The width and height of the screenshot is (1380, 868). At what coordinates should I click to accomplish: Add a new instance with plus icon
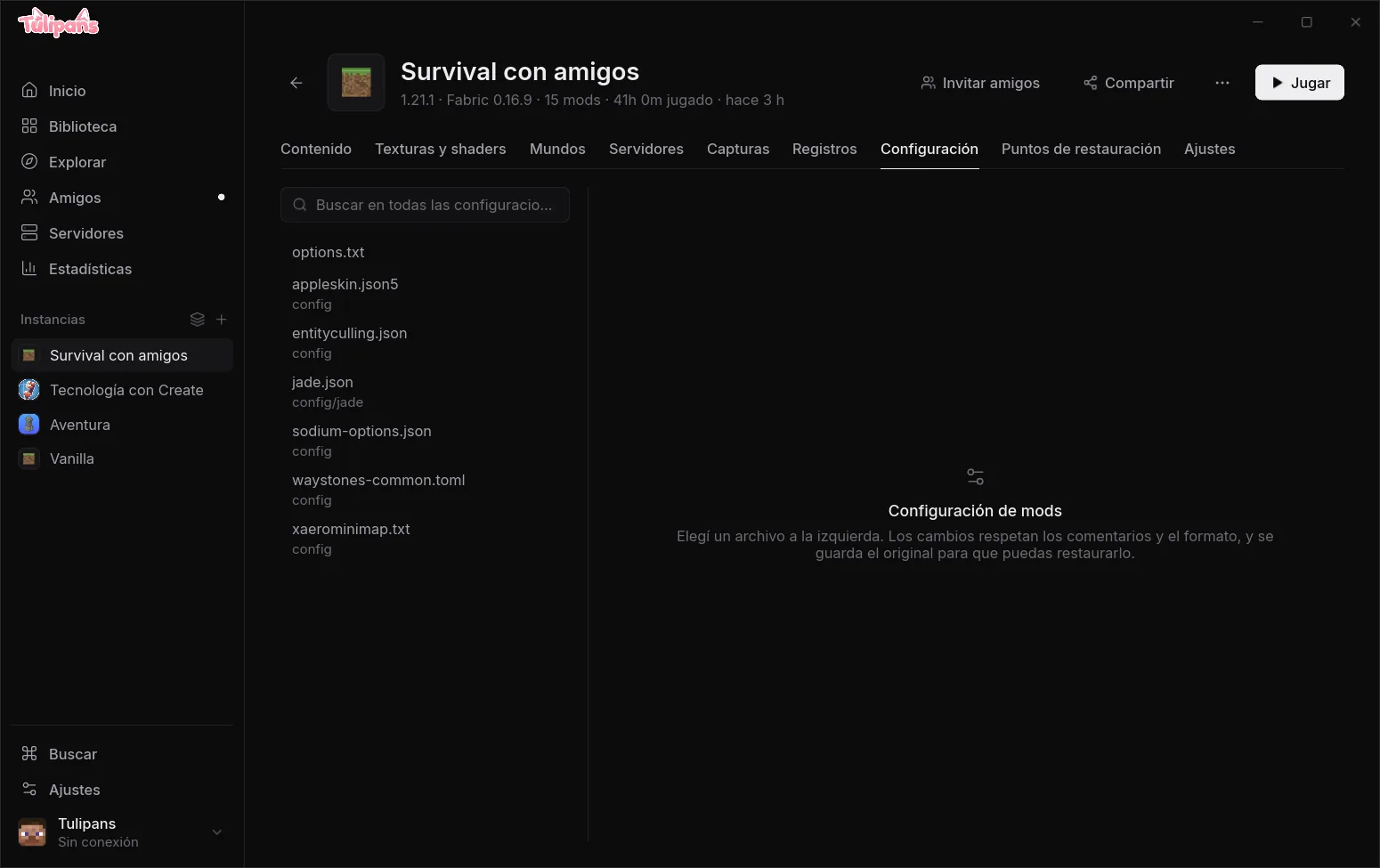click(222, 320)
